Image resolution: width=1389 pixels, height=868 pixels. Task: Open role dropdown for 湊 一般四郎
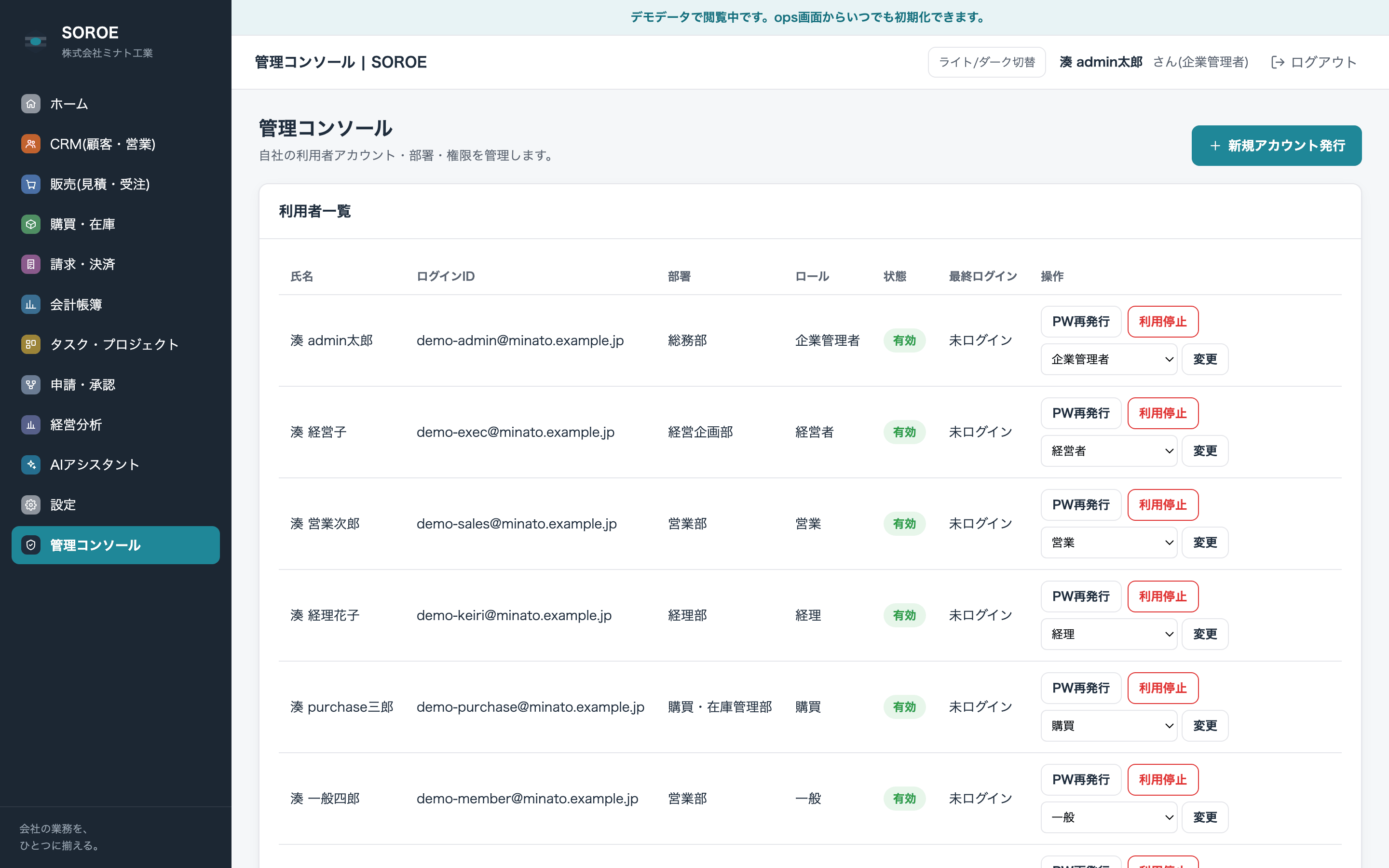click(x=1109, y=817)
